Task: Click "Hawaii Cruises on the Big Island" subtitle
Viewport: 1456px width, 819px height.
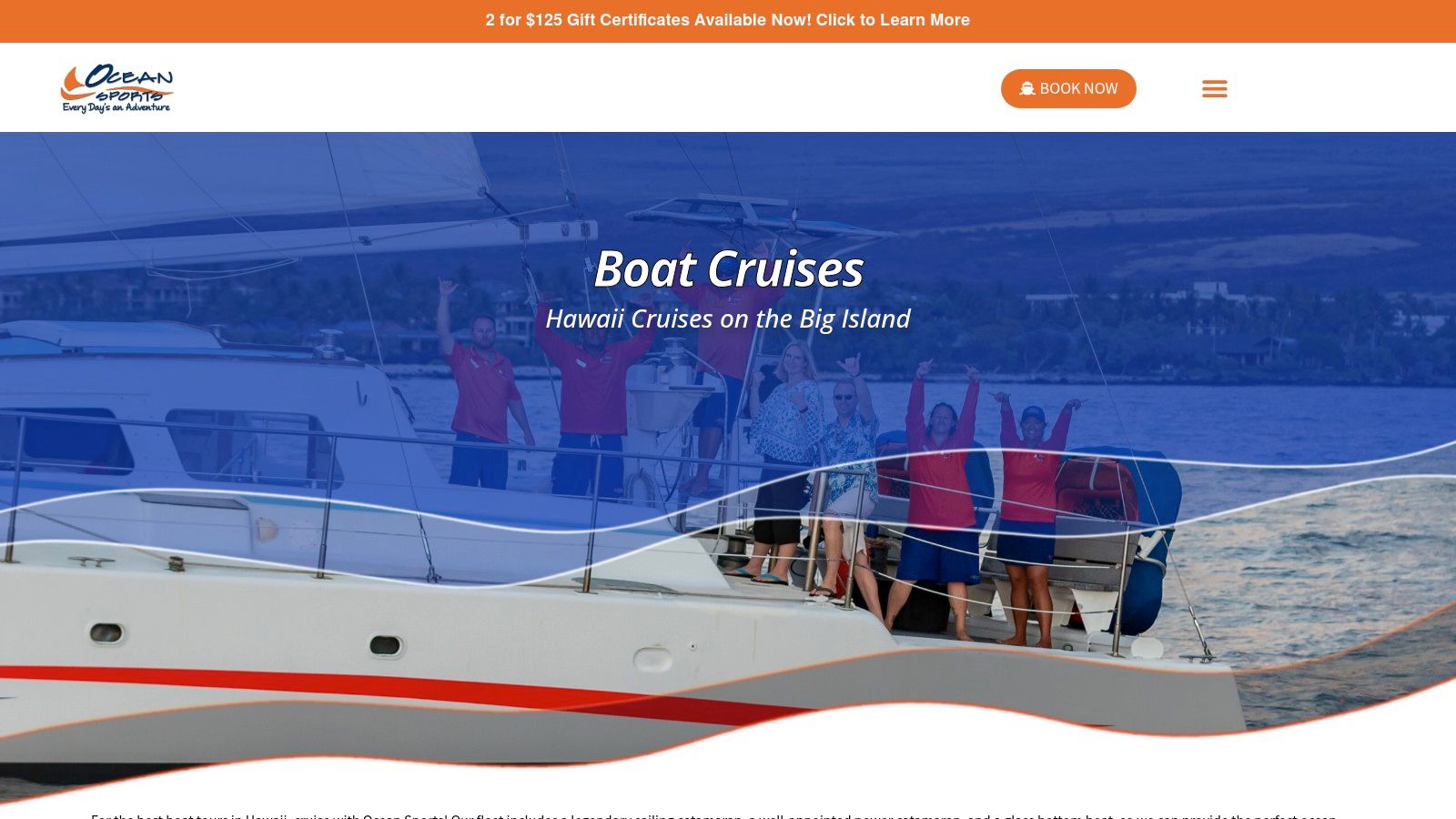Action: (x=728, y=318)
